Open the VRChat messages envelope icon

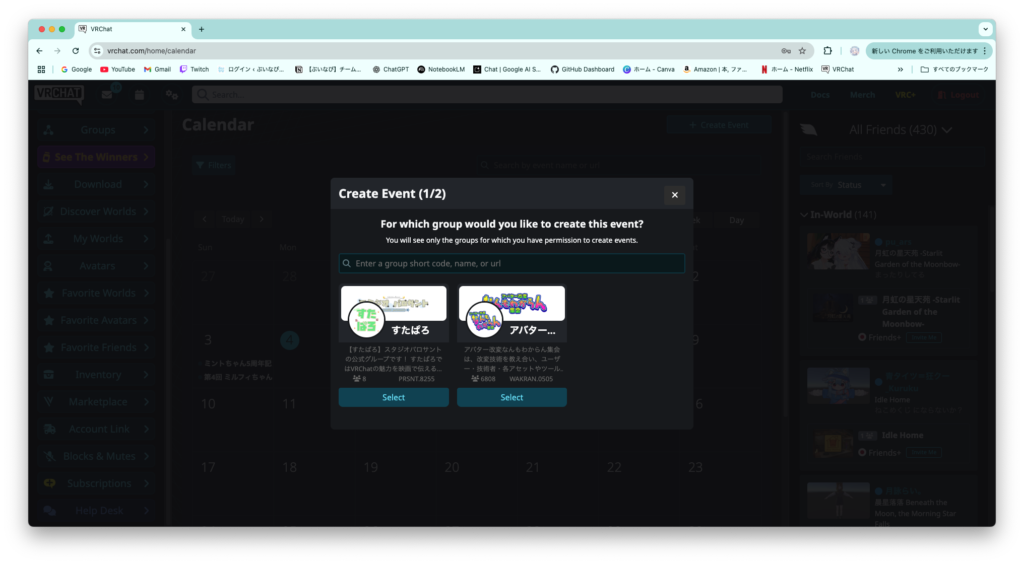click(108, 95)
